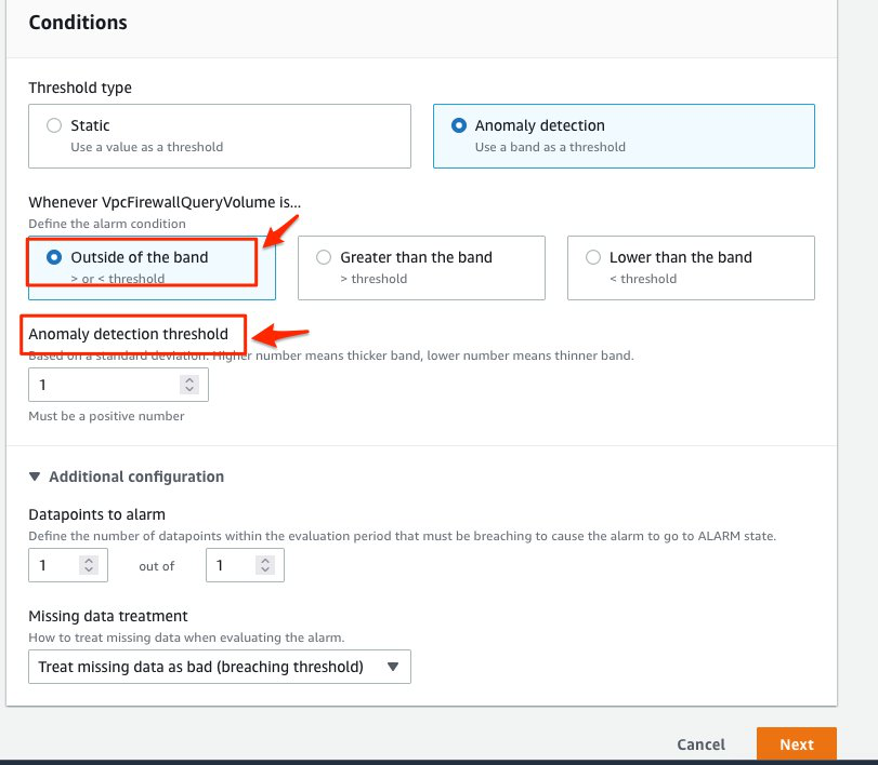Select the Anomaly detection threshold type

[x=459, y=126]
